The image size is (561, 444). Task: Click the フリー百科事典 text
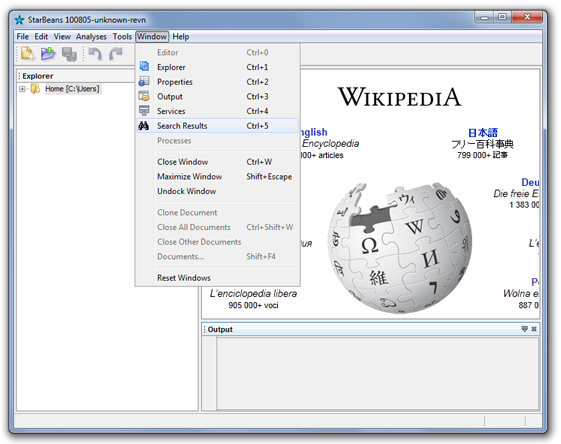coord(482,144)
